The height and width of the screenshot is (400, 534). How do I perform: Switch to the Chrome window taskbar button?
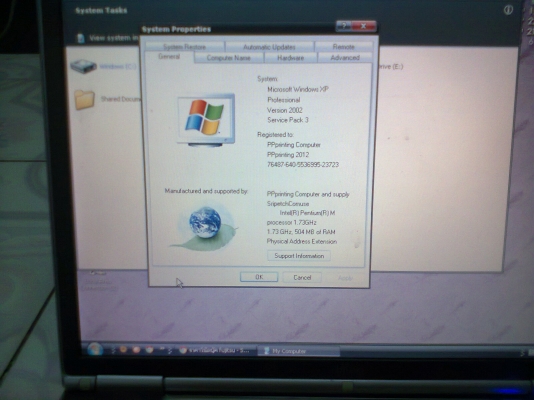click(217, 350)
